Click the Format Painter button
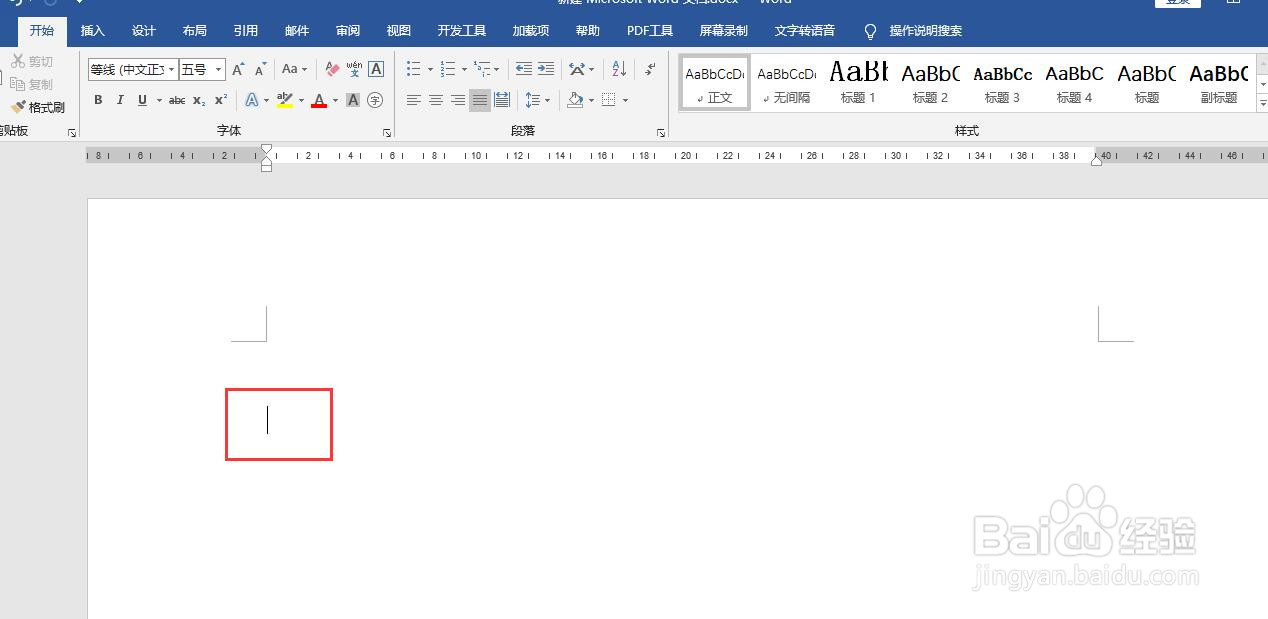1268x619 pixels. pyautogui.click(x=38, y=107)
